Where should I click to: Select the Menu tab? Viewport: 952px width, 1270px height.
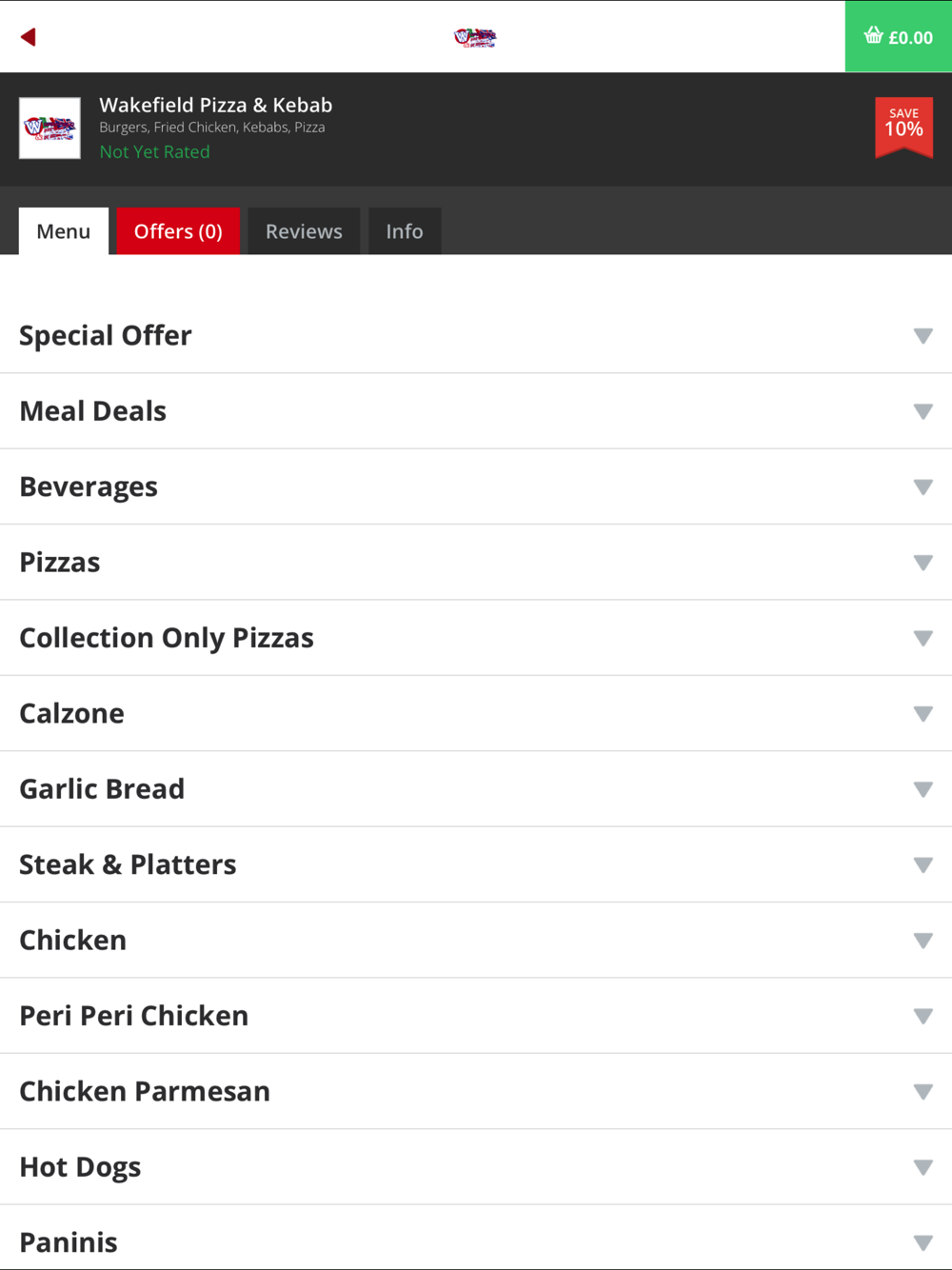[x=64, y=231]
